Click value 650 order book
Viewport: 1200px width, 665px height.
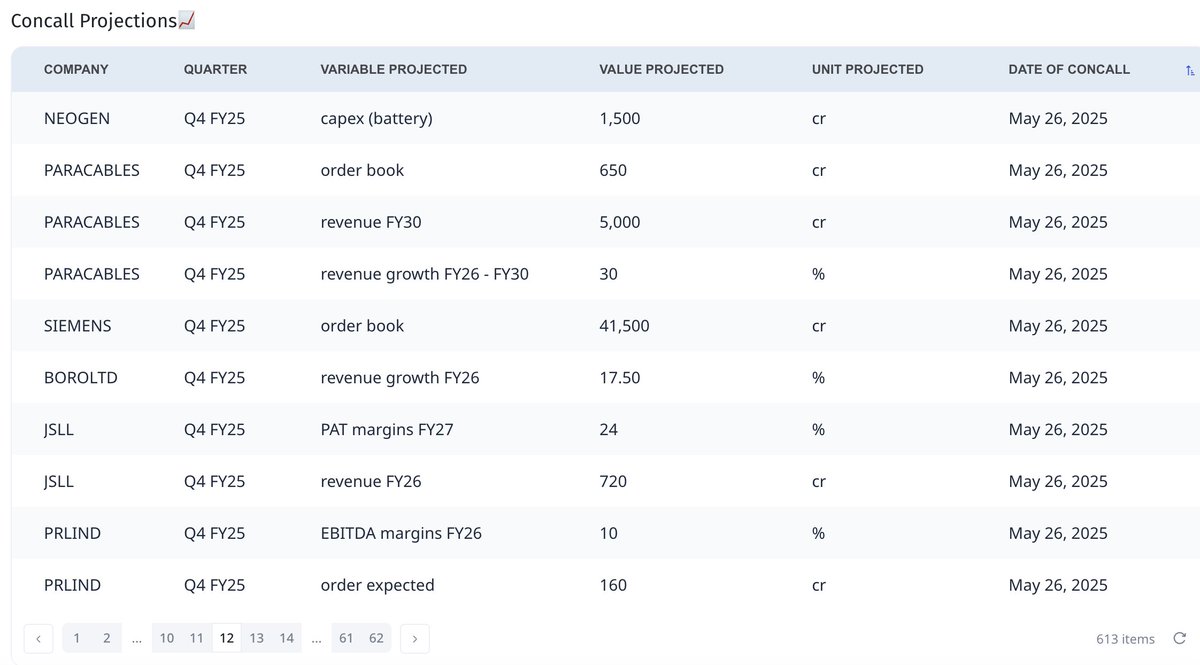(613, 170)
